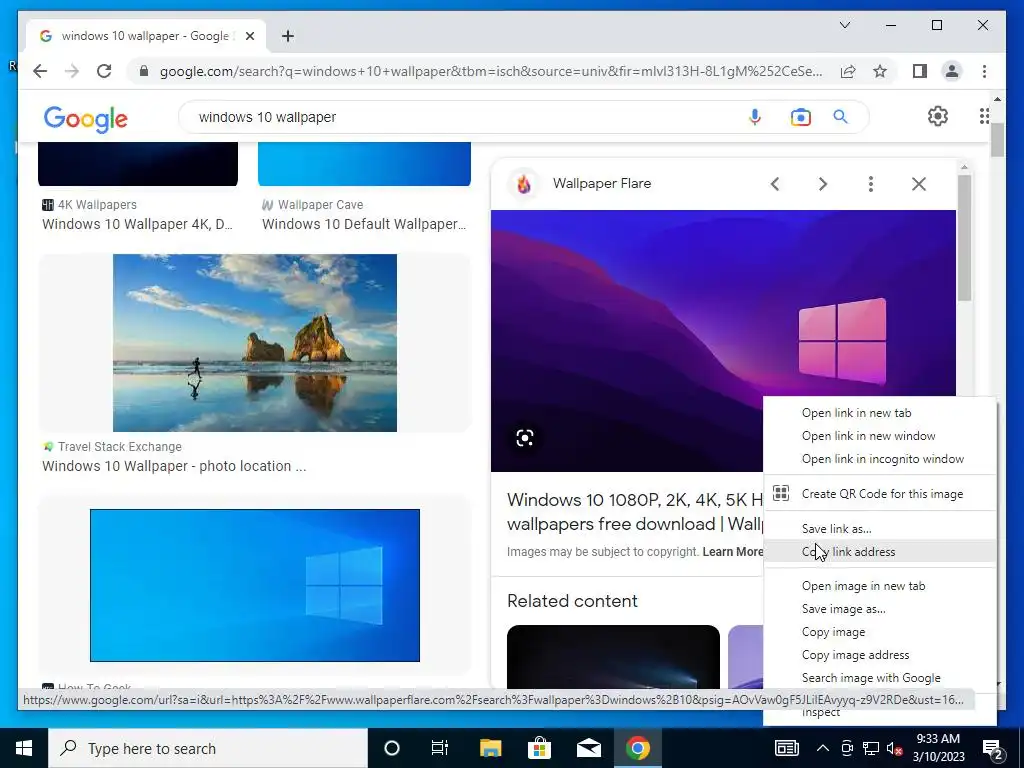
Task: Click the taskbar search box
Action: point(208,748)
